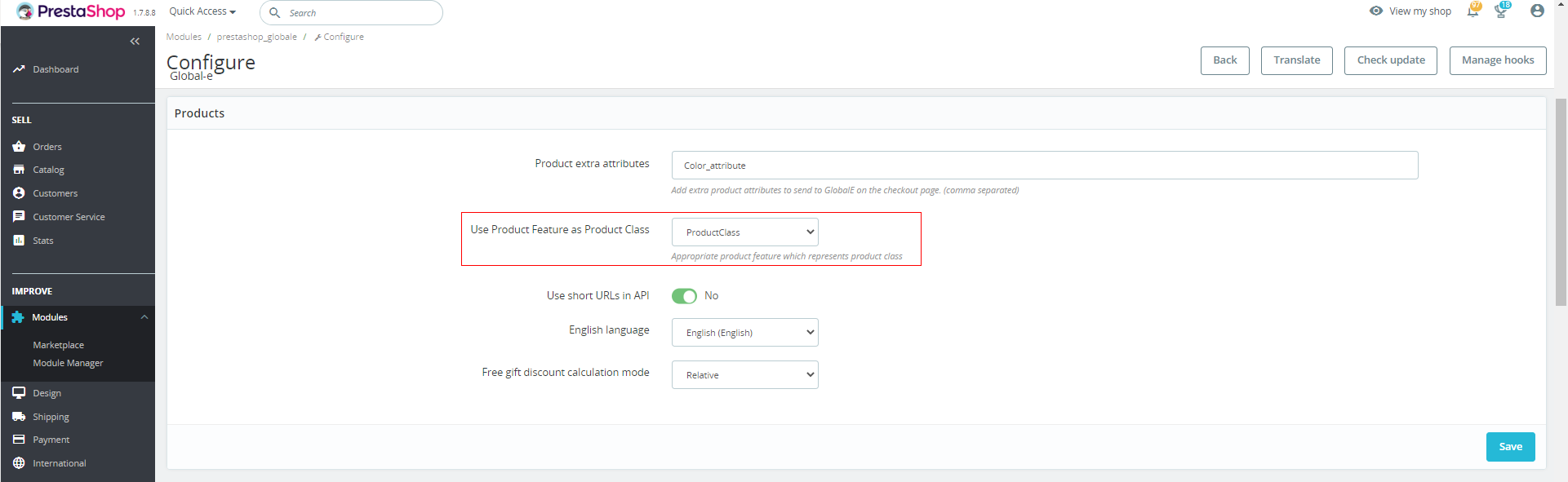
Task: Open Module Manager in the sidebar
Action: (68, 364)
